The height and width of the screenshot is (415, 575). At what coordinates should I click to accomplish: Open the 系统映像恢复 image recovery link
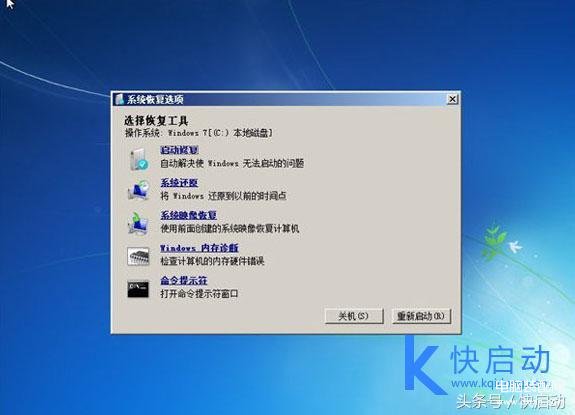click(x=188, y=215)
